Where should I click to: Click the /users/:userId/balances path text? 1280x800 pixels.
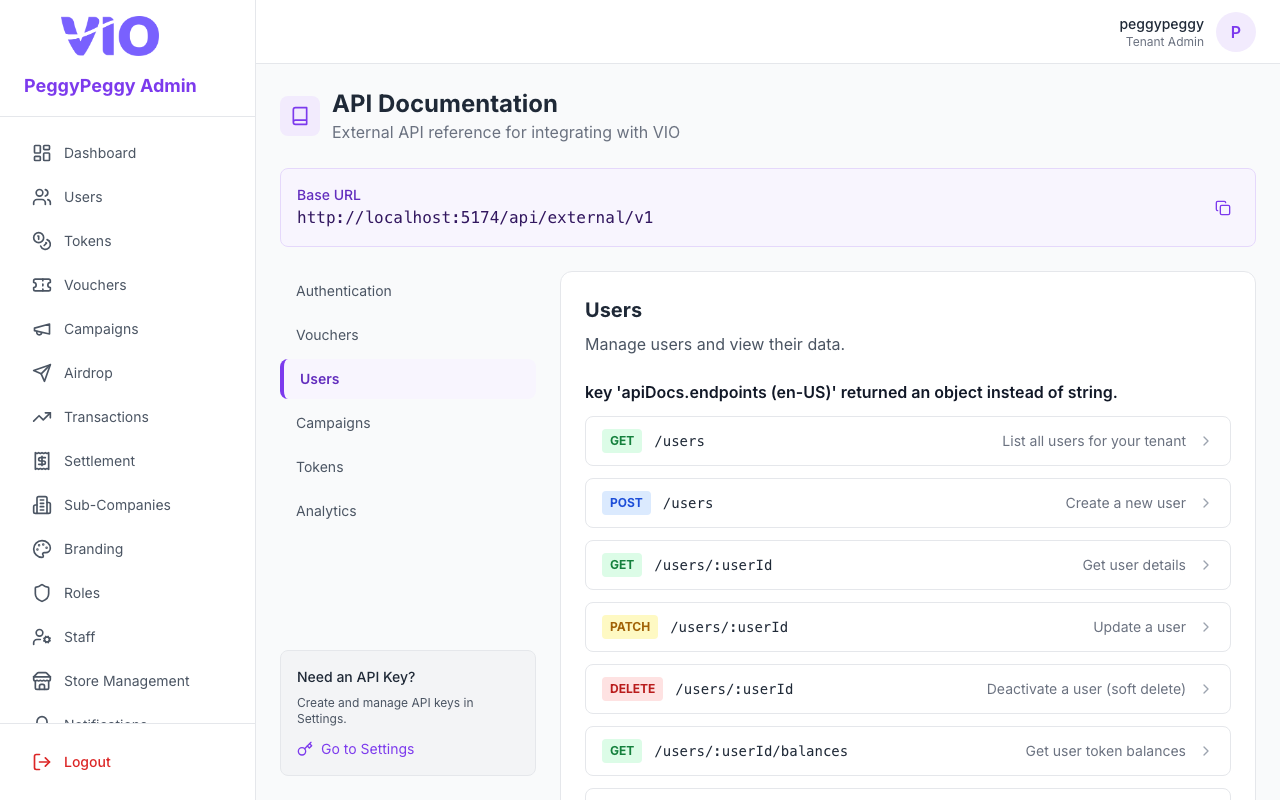(x=751, y=751)
